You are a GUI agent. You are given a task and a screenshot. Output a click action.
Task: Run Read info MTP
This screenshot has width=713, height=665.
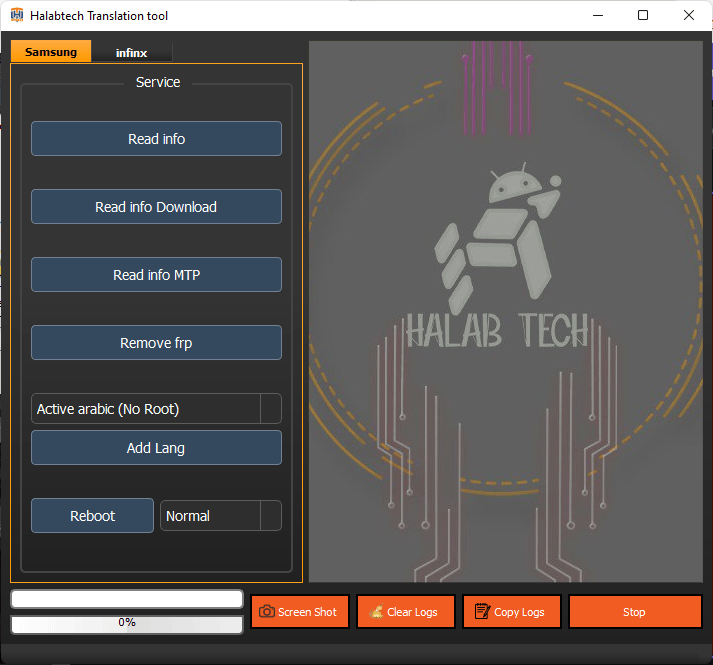coord(156,275)
